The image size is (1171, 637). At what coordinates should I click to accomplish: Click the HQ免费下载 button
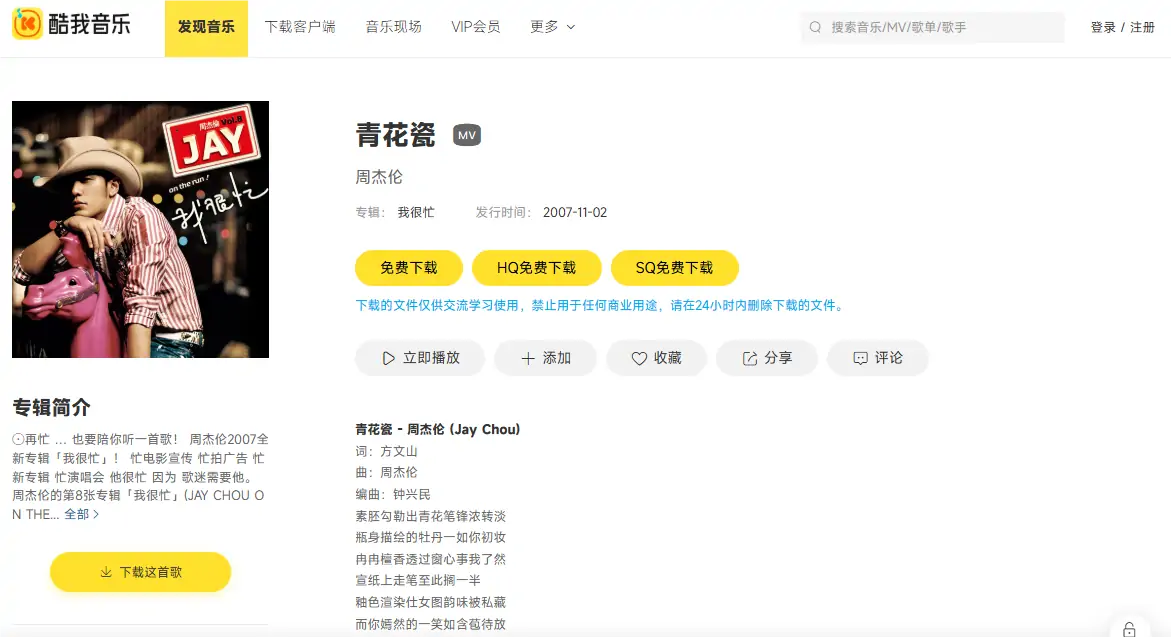pyautogui.click(x=536, y=268)
